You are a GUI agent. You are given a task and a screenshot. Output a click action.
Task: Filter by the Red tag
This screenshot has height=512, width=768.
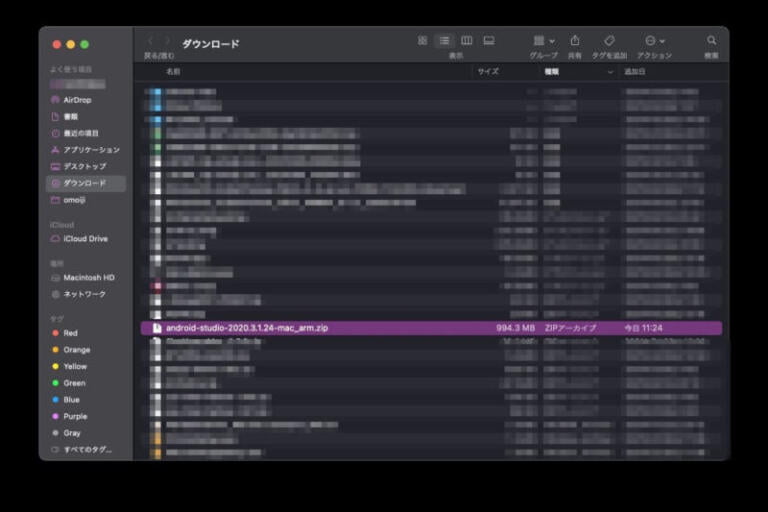coord(70,333)
